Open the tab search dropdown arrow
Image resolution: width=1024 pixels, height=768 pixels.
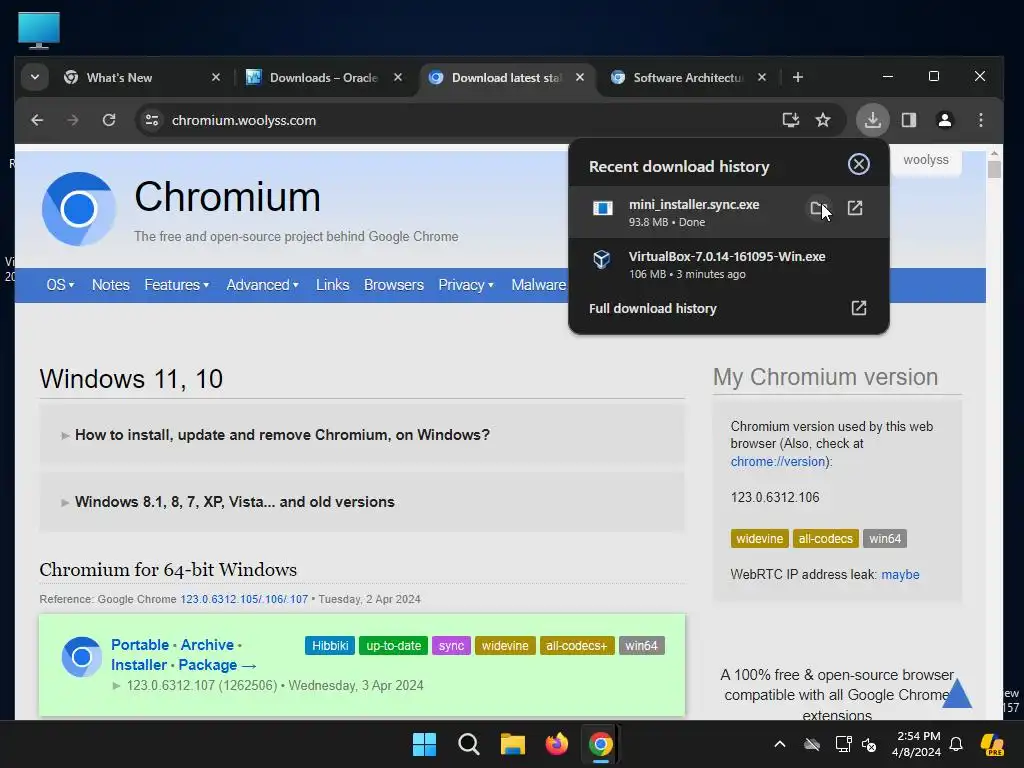(35, 77)
